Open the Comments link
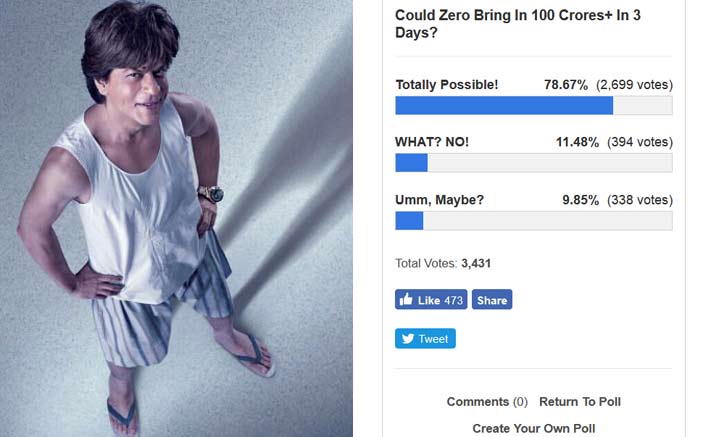Viewport: 706px width, 437px height. point(477,401)
